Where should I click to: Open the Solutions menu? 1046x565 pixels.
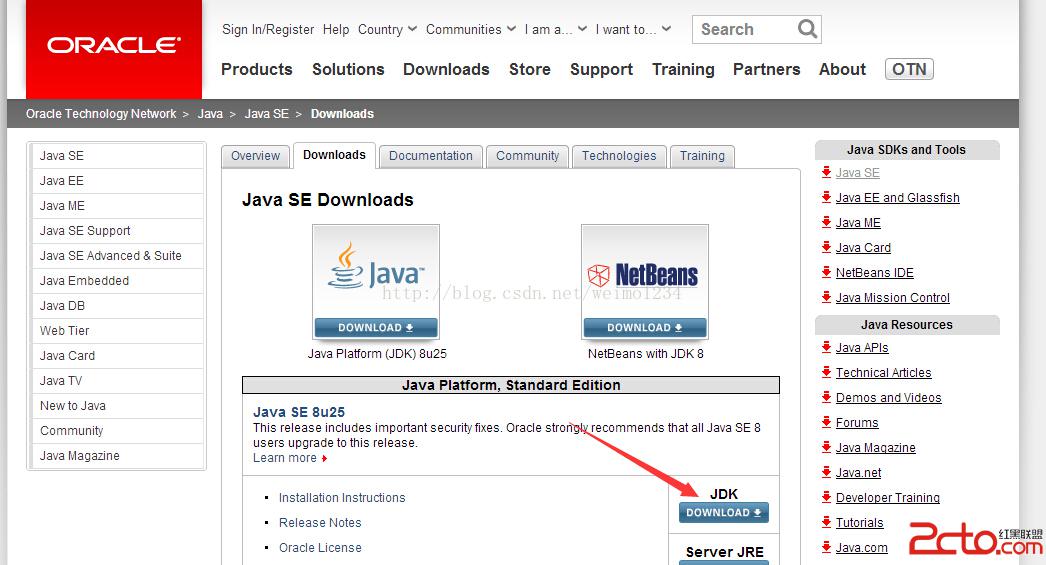click(348, 69)
